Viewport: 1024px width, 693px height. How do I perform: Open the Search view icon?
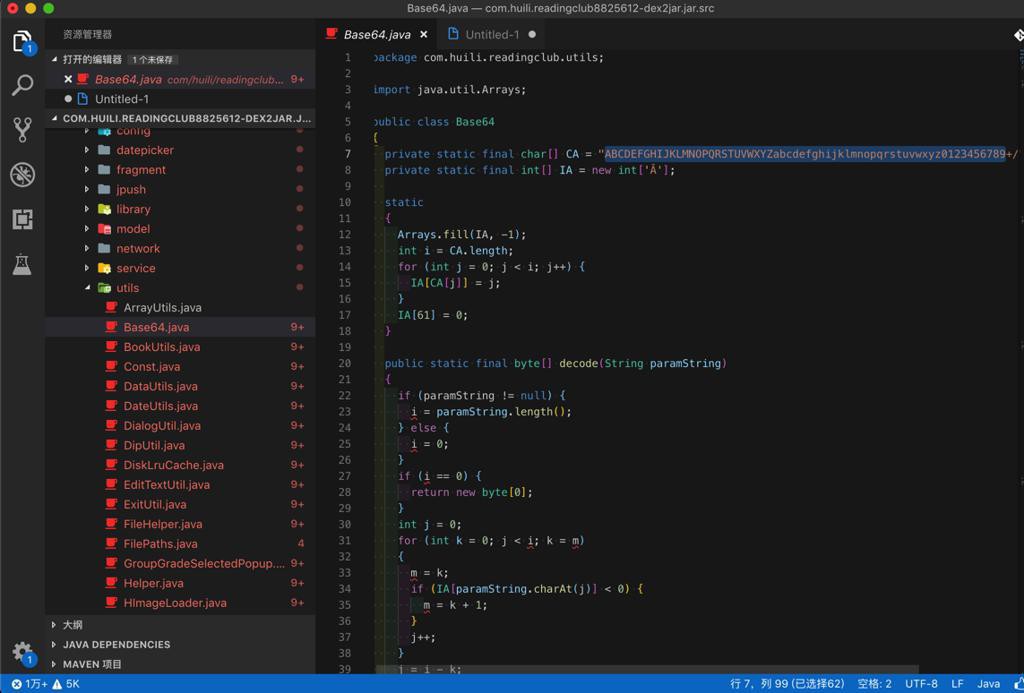[22, 86]
